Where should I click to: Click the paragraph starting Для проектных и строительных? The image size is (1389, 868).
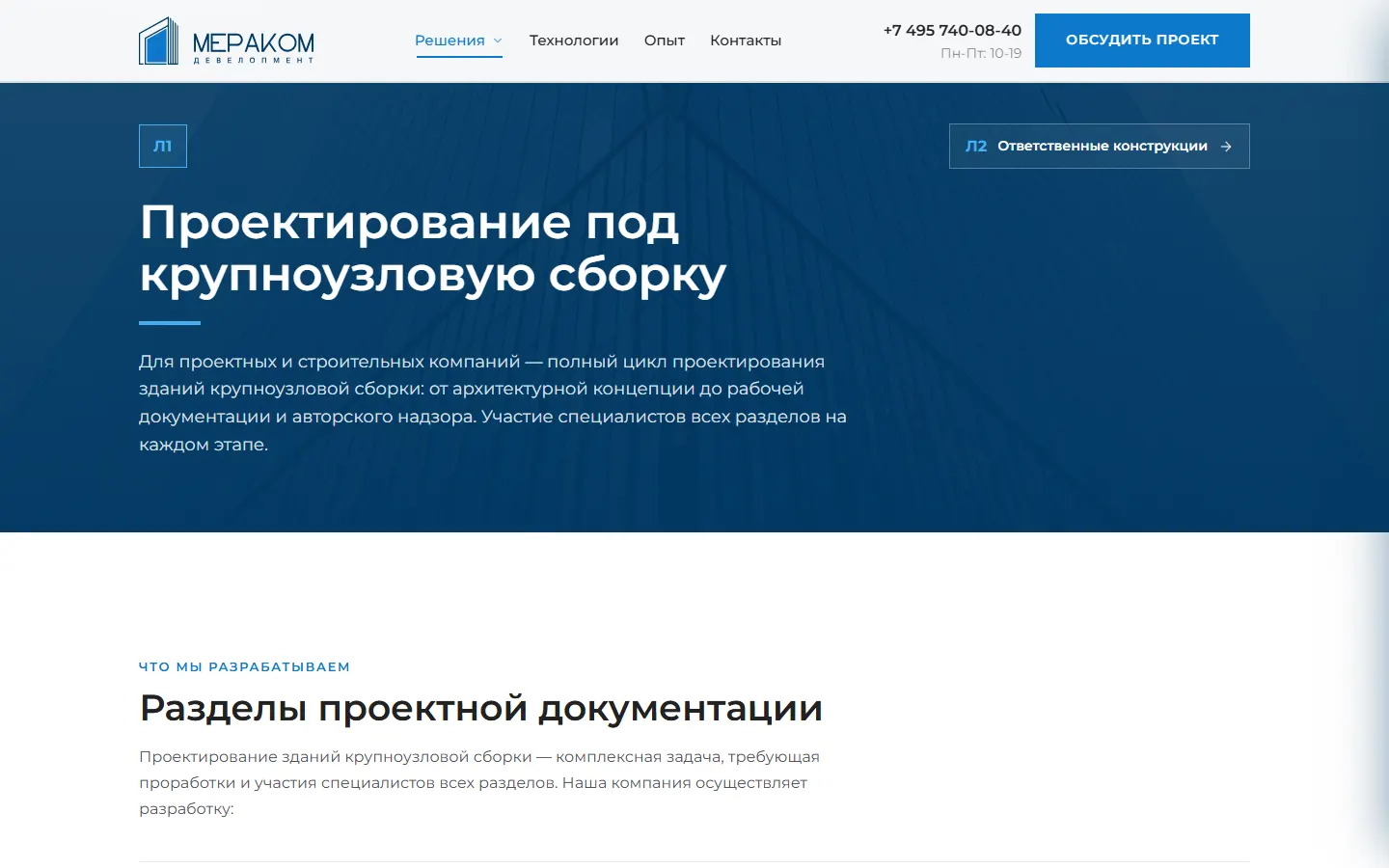click(x=493, y=403)
